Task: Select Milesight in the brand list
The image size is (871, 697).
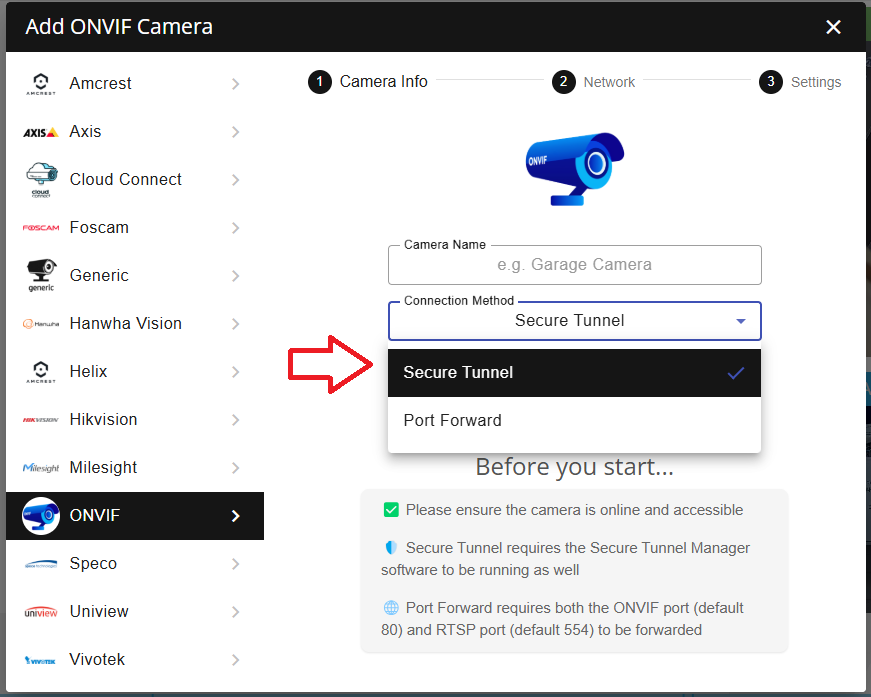Action: coord(135,468)
